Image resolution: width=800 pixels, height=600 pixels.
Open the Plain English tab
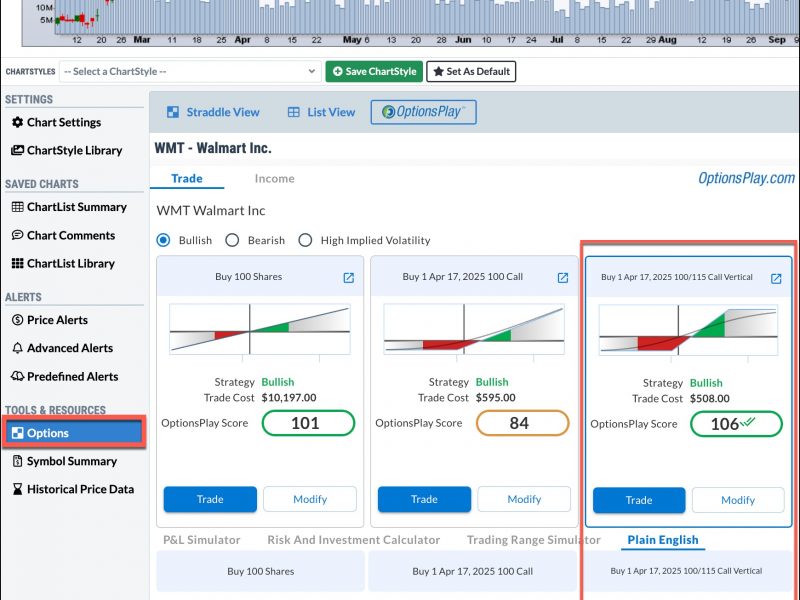pyautogui.click(x=663, y=540)
